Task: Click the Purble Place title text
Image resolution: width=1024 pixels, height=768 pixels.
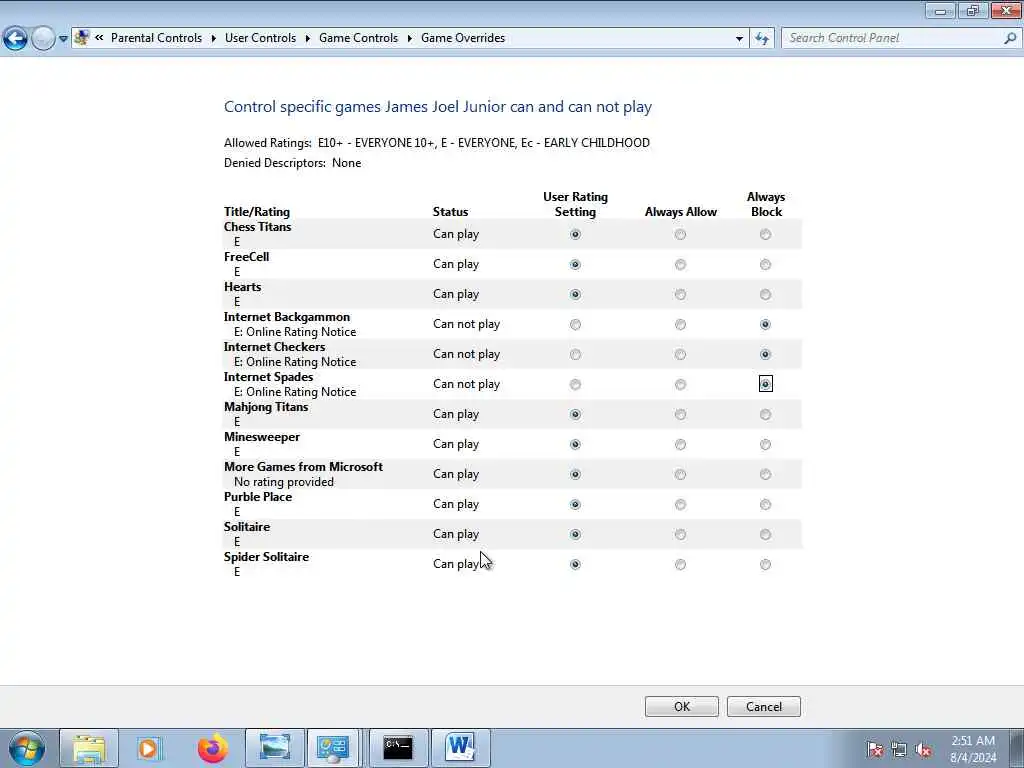Action: pyautogui.click(x=258, y=497)
